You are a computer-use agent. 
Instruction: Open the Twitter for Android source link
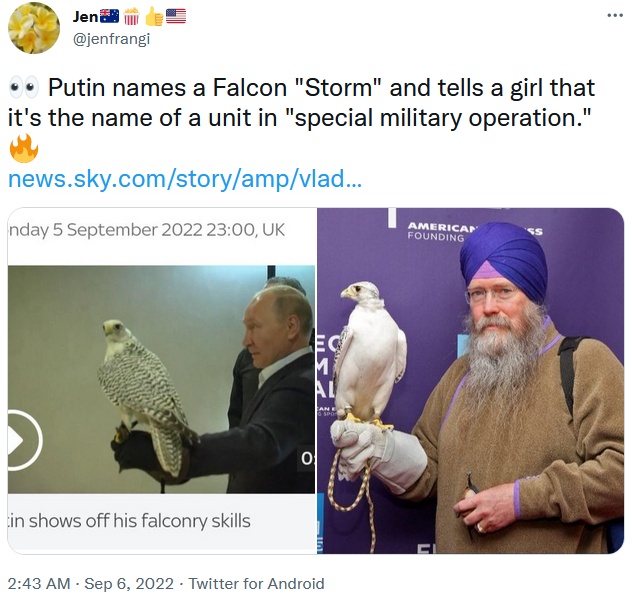[256, 583]
